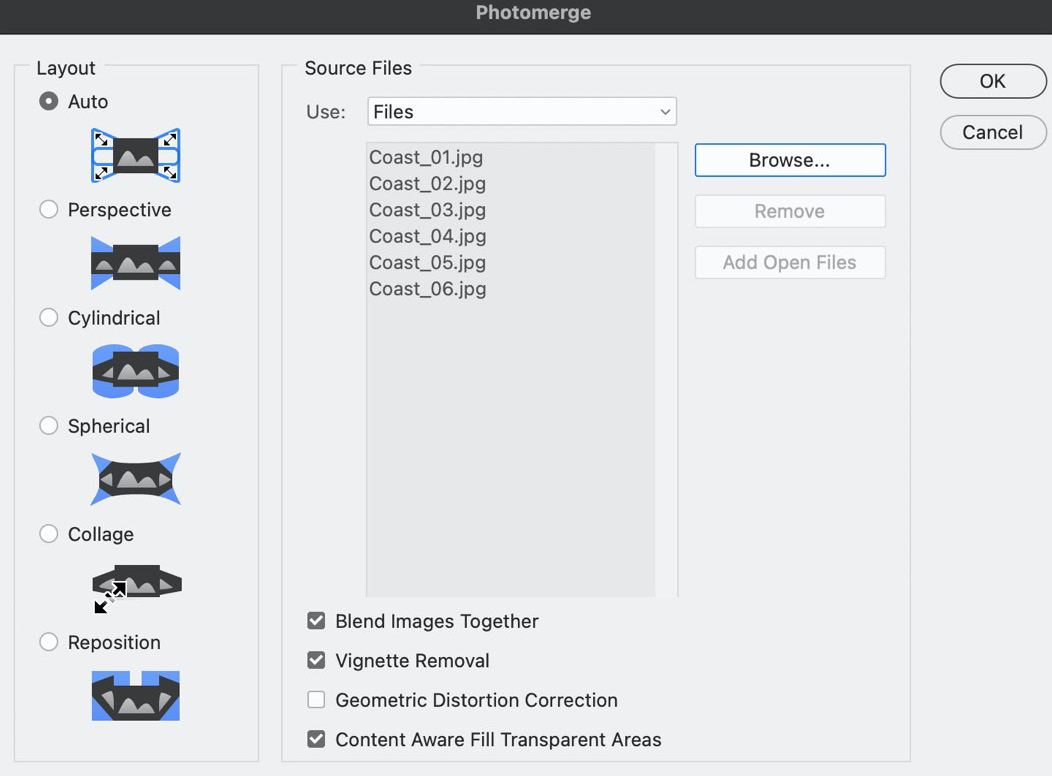Open the Use dropdown showing Files
Viewport: 1052px width, 776px height.
(522, 111)
